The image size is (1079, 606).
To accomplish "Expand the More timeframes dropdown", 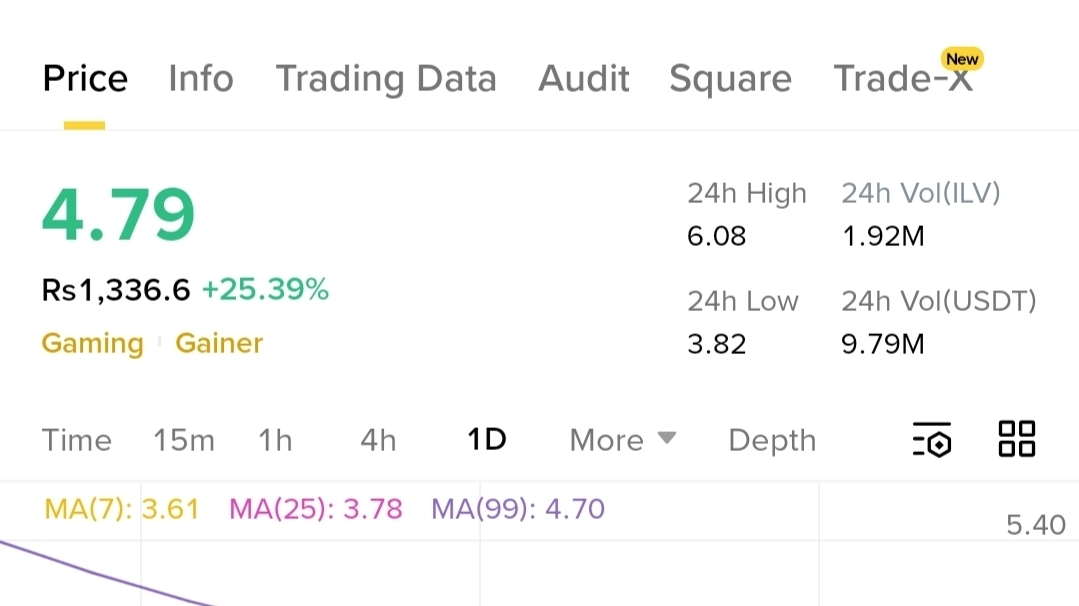I will 622,440.
